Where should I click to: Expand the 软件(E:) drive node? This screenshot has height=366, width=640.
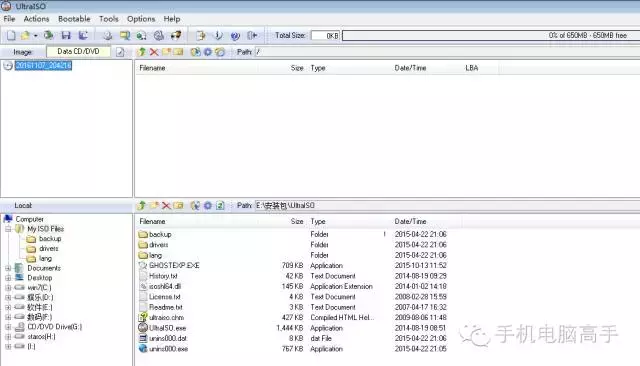(x=8, y=307)
